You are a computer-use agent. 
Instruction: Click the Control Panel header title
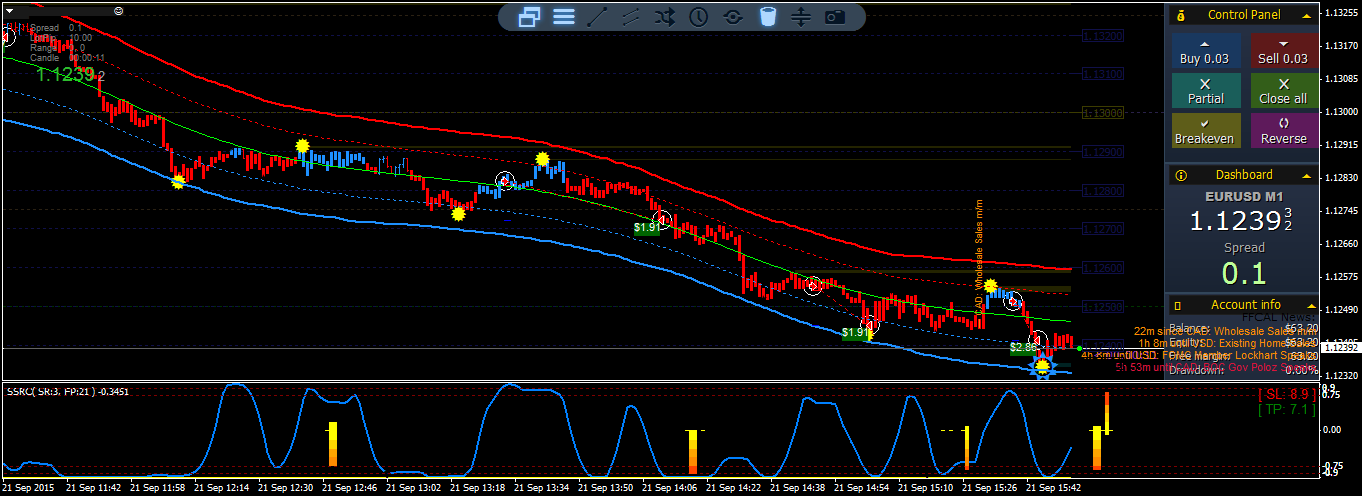[x=1244, y=15]
